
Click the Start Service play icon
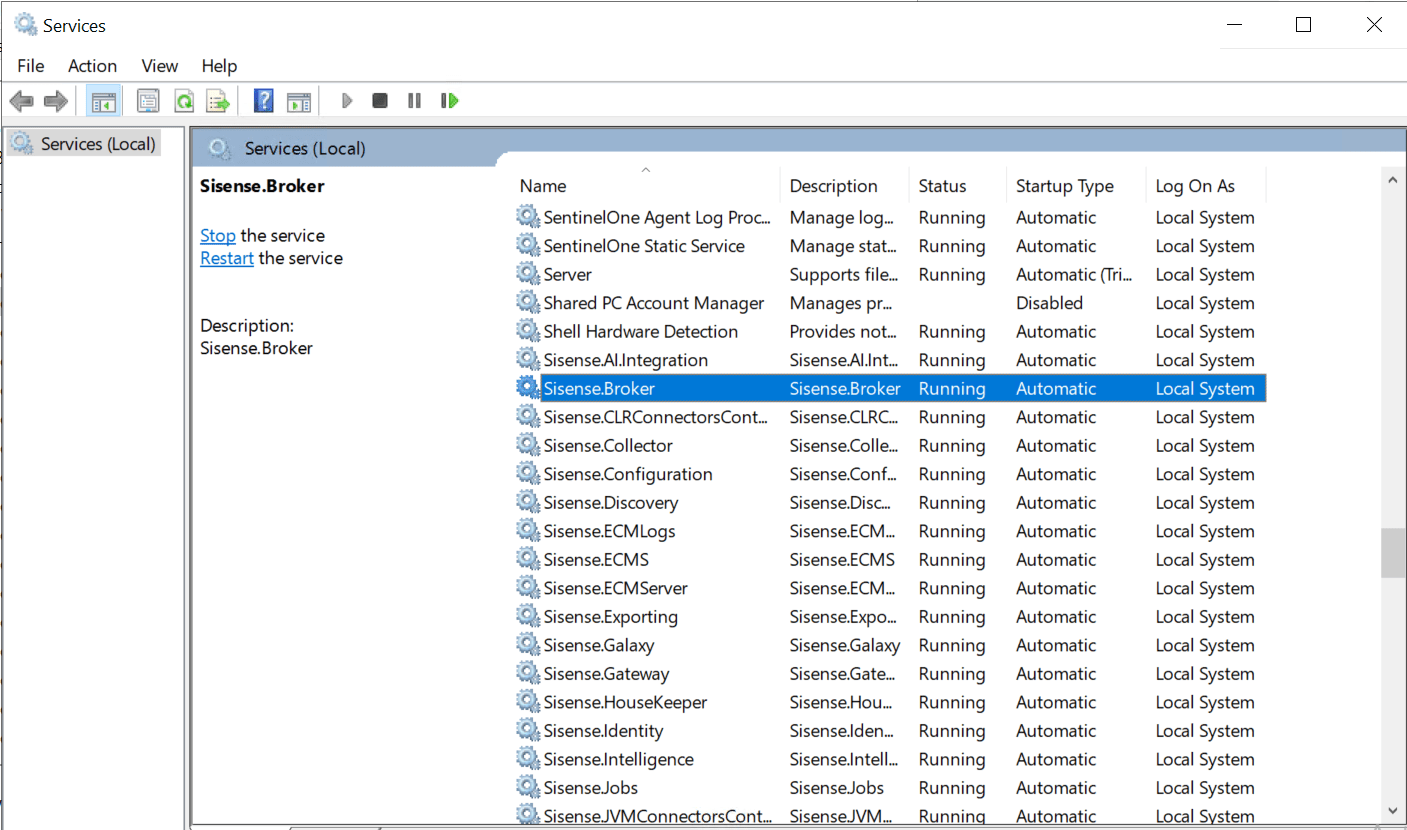coord(347,101)
